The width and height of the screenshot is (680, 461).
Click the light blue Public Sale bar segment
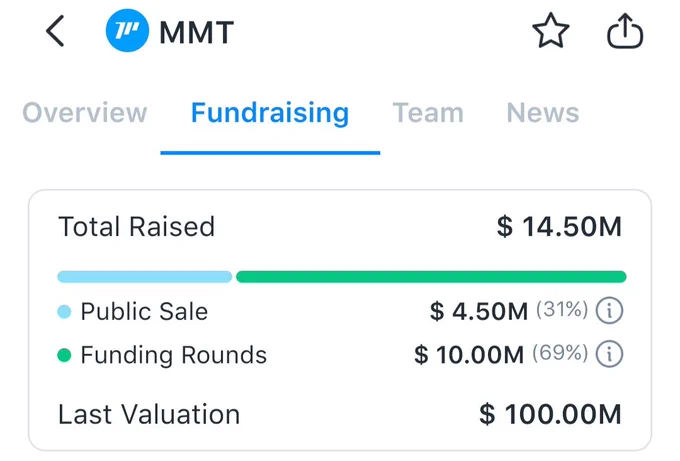145,277
